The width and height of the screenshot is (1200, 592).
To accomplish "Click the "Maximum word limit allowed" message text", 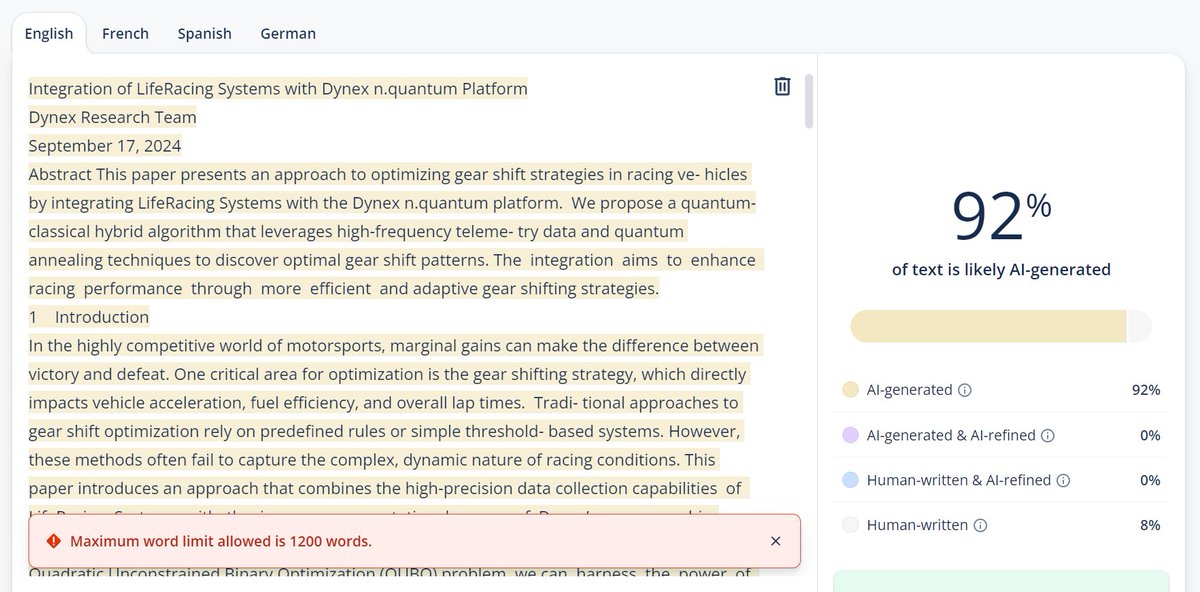I will [x=221, y=541].
